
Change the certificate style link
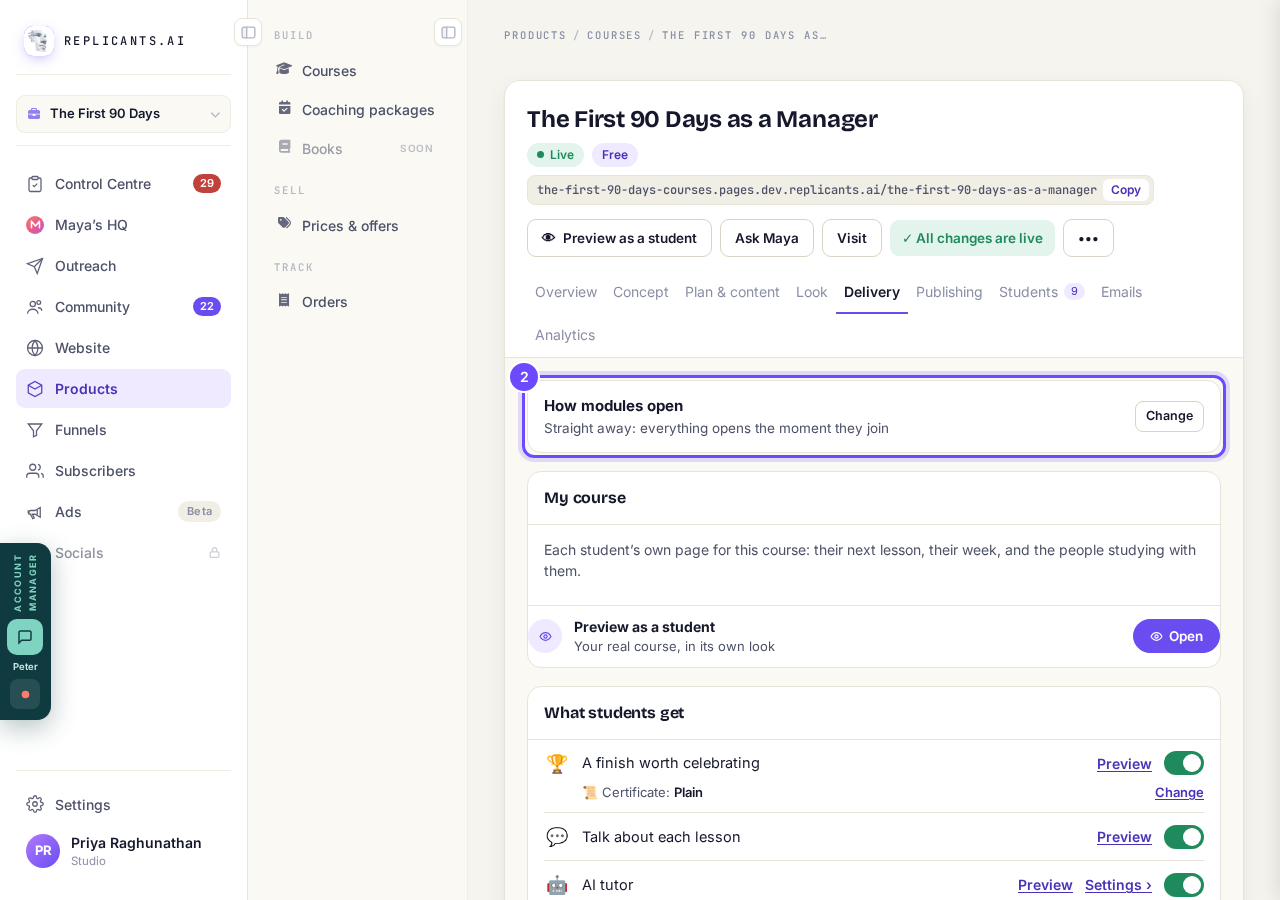point(1179,792)
